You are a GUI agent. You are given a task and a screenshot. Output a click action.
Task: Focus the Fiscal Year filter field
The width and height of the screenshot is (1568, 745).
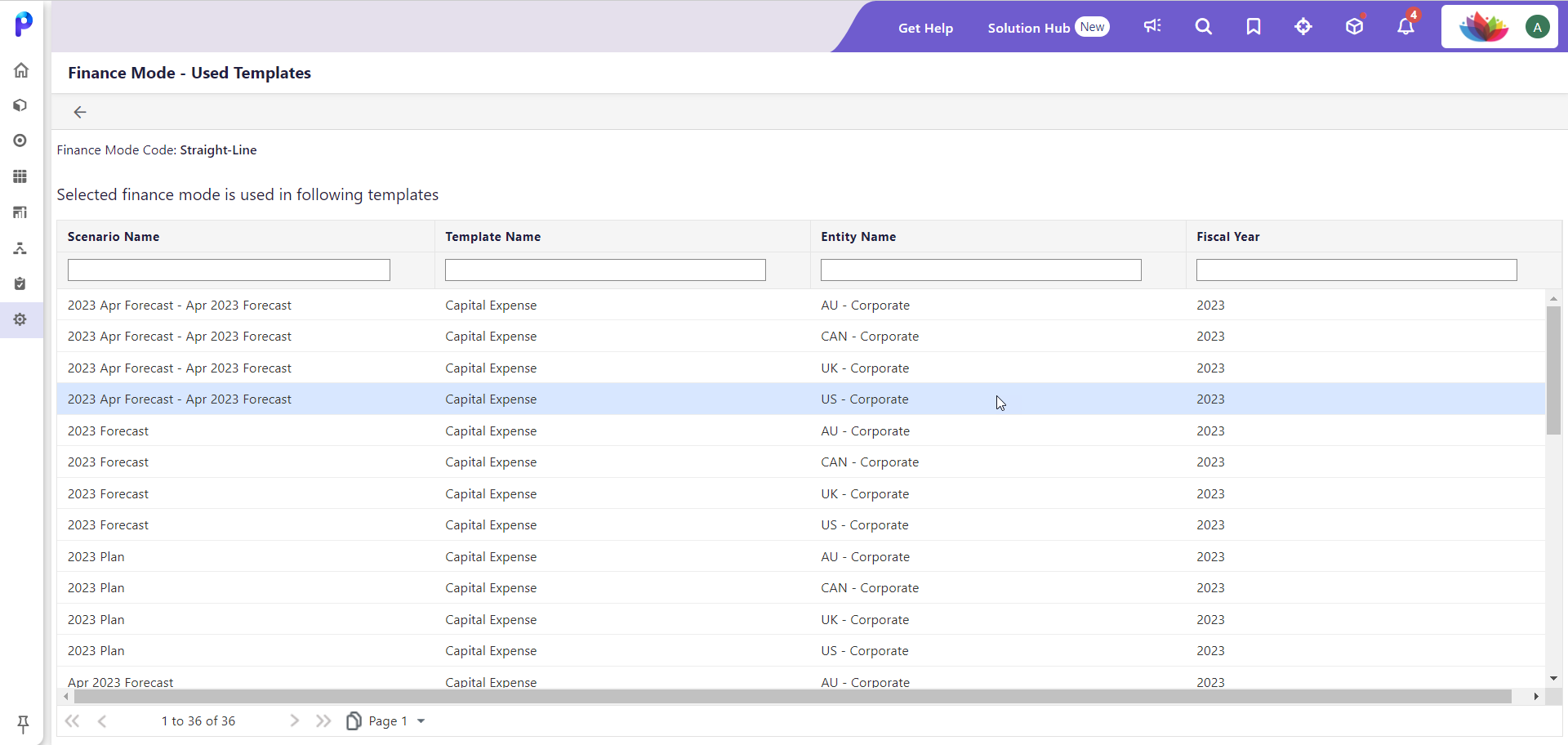pyautogui.click(x=1356, y=270)
